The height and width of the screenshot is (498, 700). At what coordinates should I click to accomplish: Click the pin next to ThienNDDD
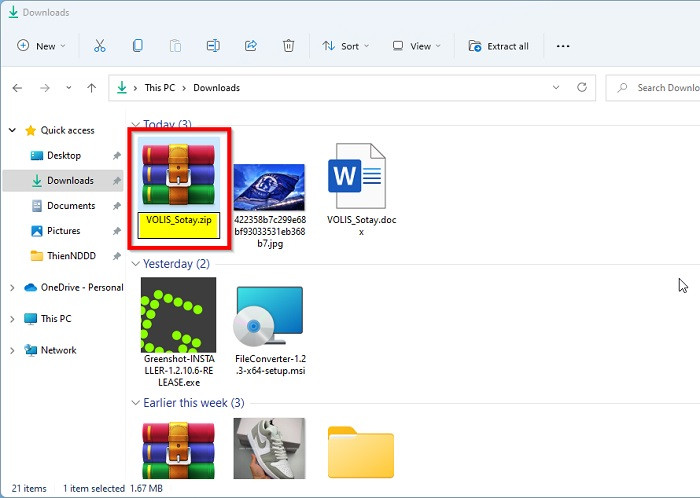[117, 256]
